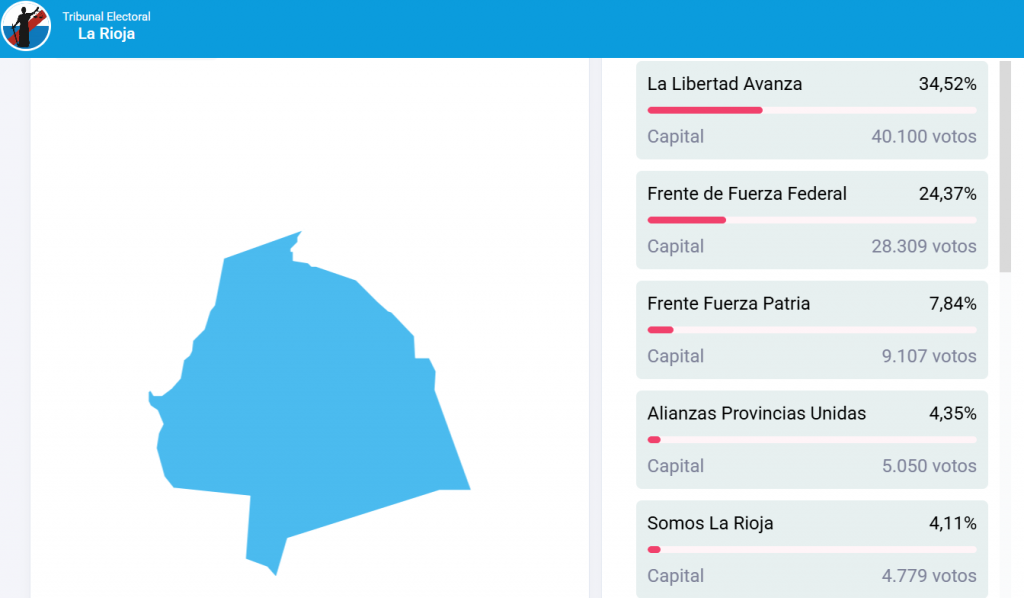Select the Somos La Rioja party name
Screen dimensions: 1024x598
tap(710, 524)
